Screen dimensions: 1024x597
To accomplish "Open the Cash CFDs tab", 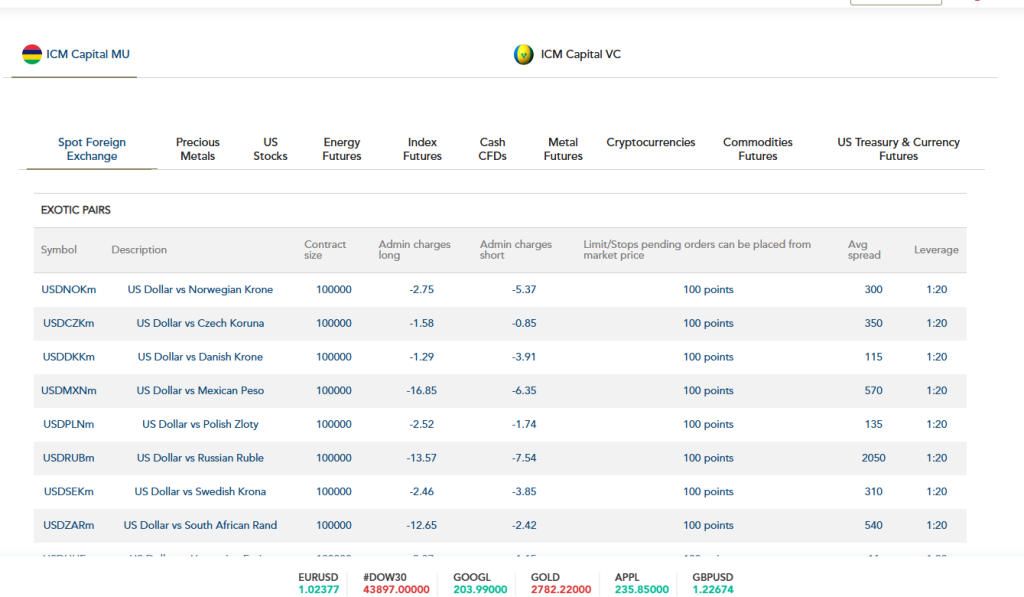I will pos(492,149).
